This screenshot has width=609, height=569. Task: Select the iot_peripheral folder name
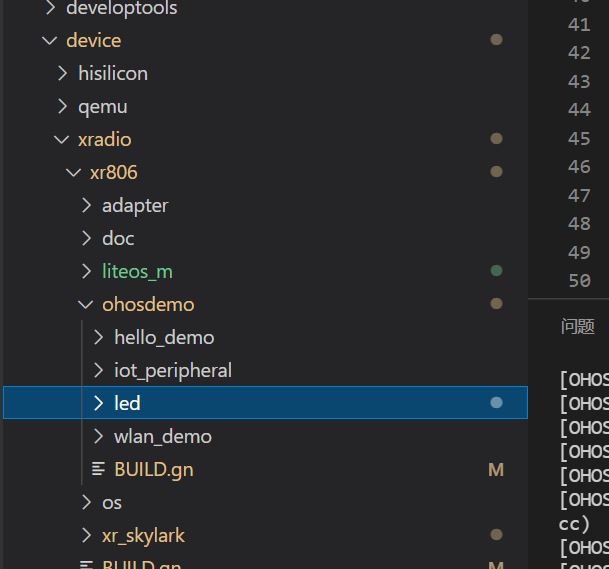(173, 371)
